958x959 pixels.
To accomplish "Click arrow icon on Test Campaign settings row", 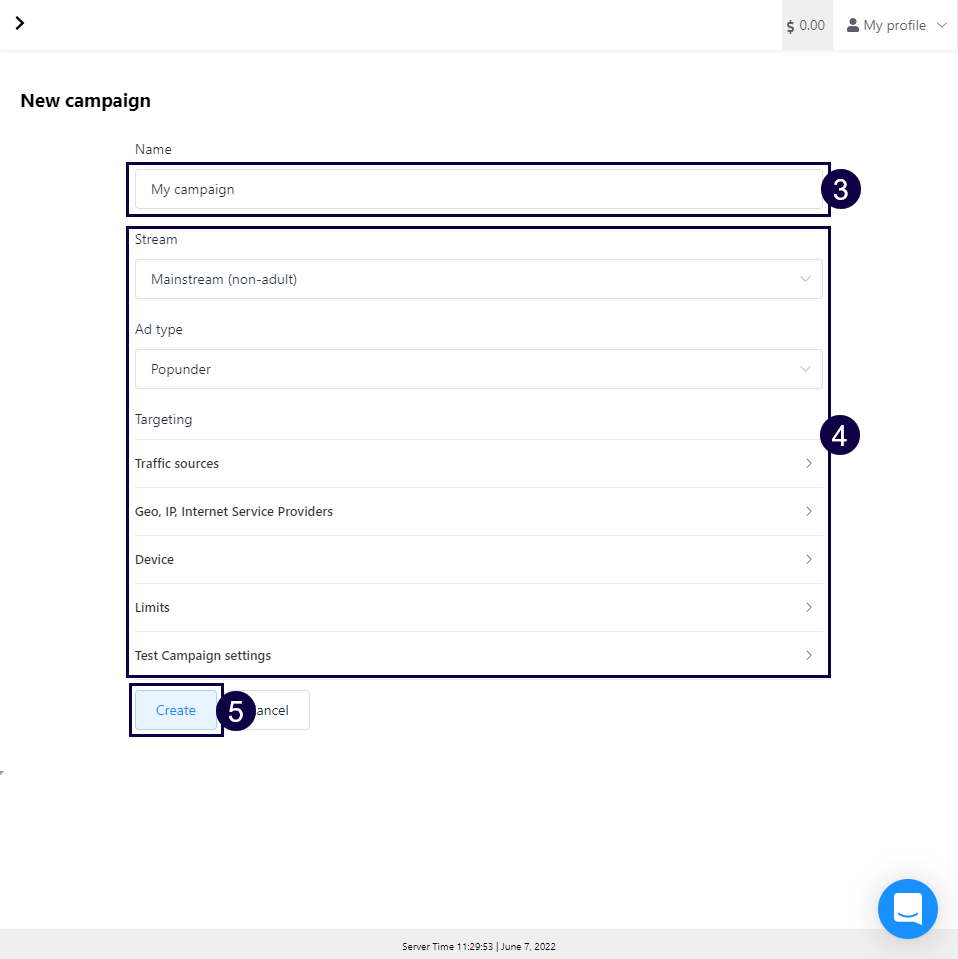I will [808, 655].
